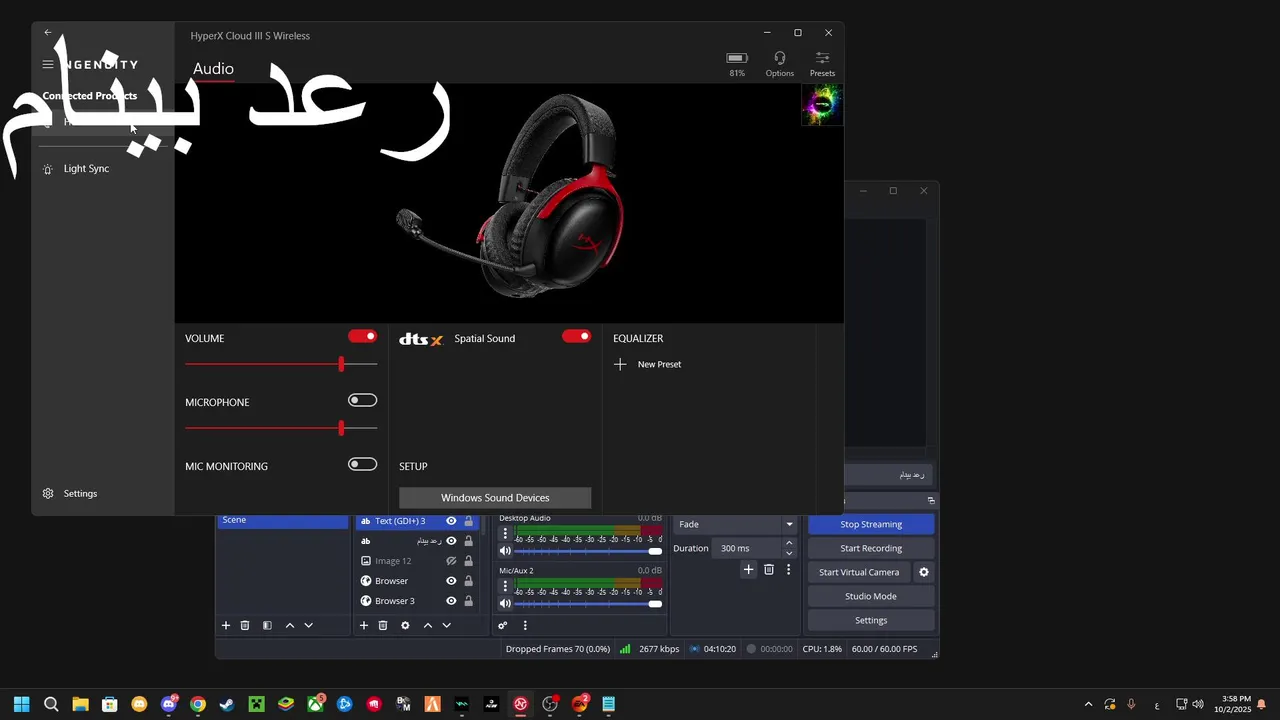Move scene up in OBS

click(x=290, y=625)
